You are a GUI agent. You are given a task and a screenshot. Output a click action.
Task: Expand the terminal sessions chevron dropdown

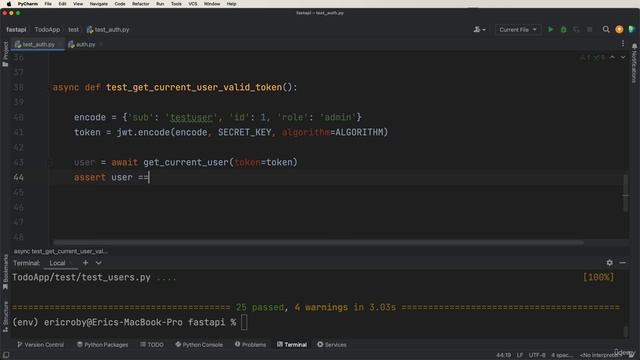99,263
